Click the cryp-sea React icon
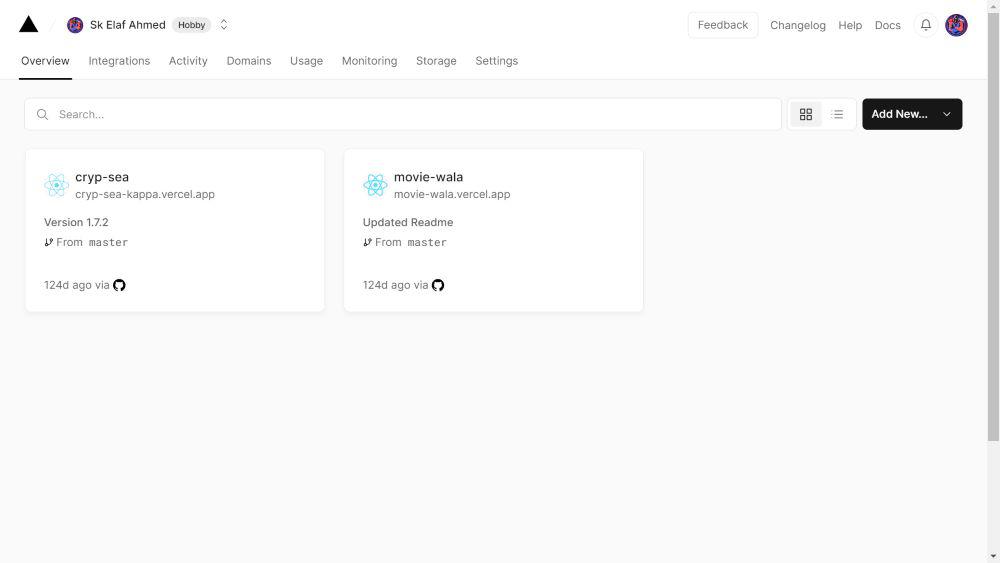 tap(56, 185)
